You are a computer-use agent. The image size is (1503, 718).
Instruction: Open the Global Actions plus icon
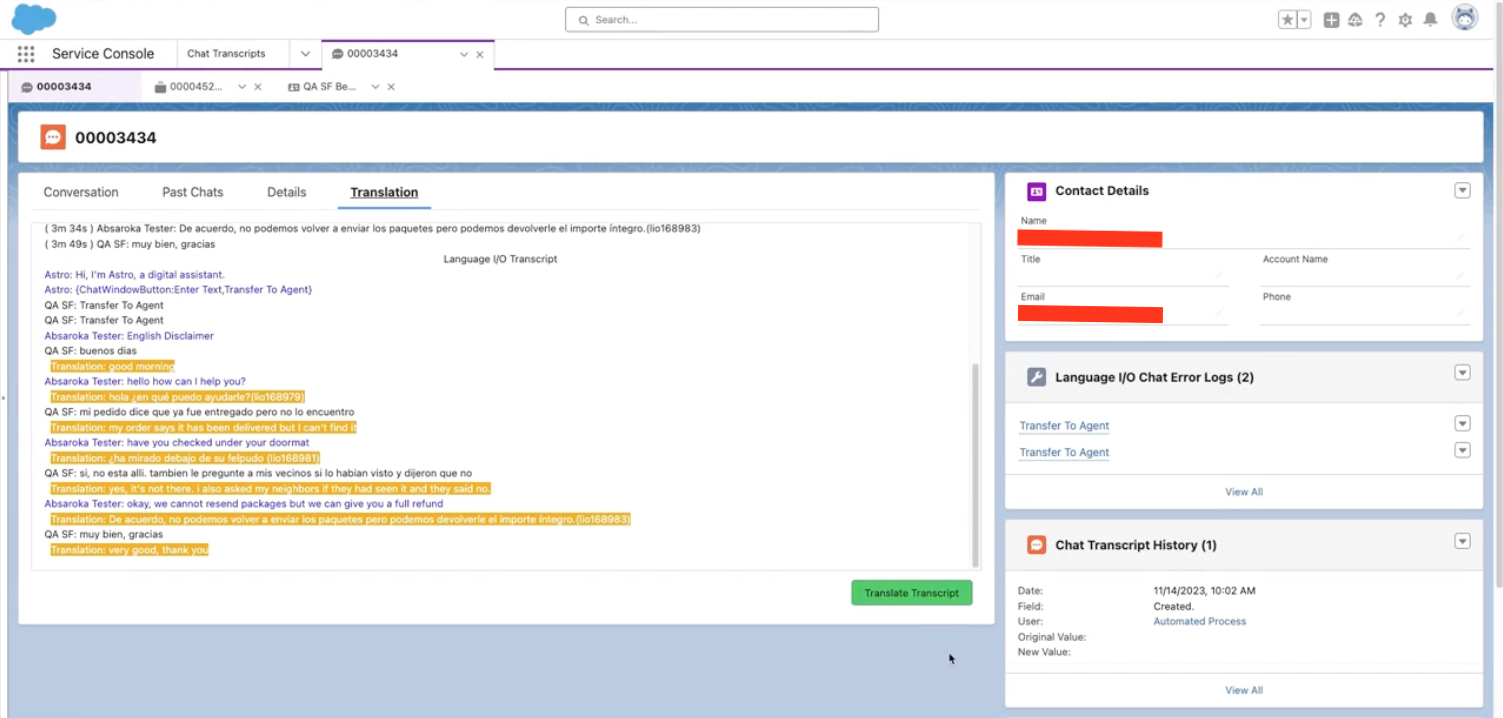(1331, 20)
